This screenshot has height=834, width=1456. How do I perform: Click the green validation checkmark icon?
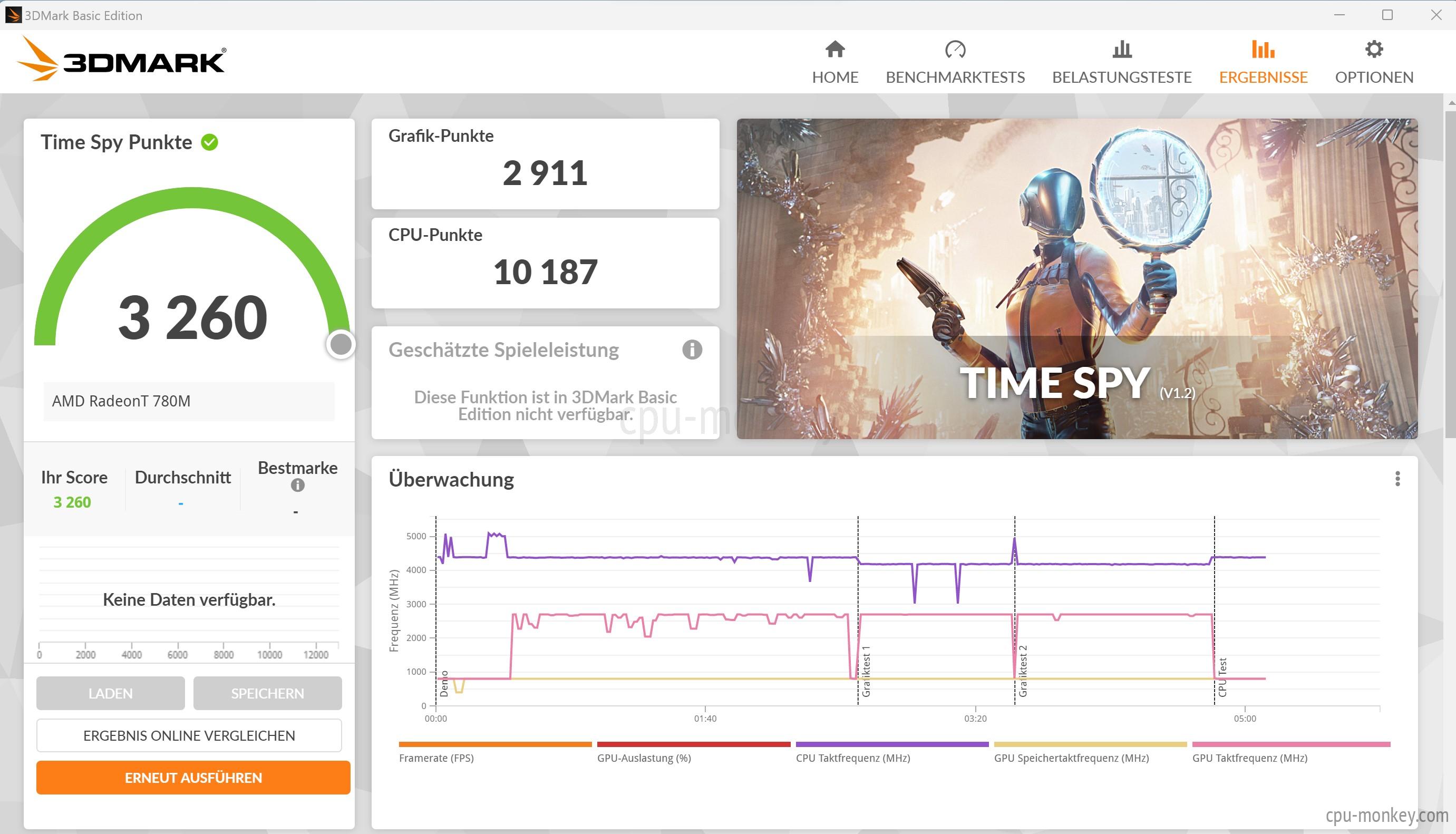[x=210, y=142]
